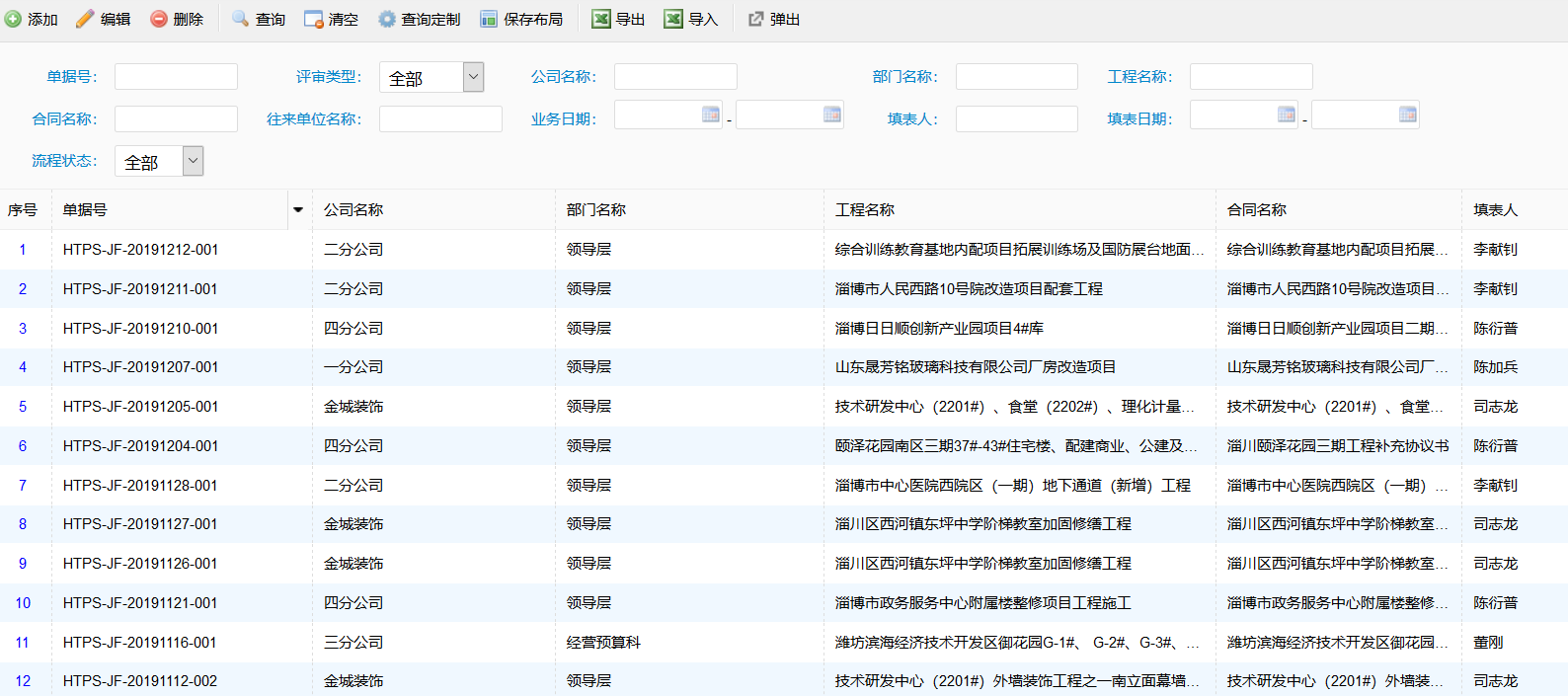Image resolution: width=1568 pixels, height=696 pixels.
Task: Click the 弹出 pop-out icon
Action: pos(755,19)
